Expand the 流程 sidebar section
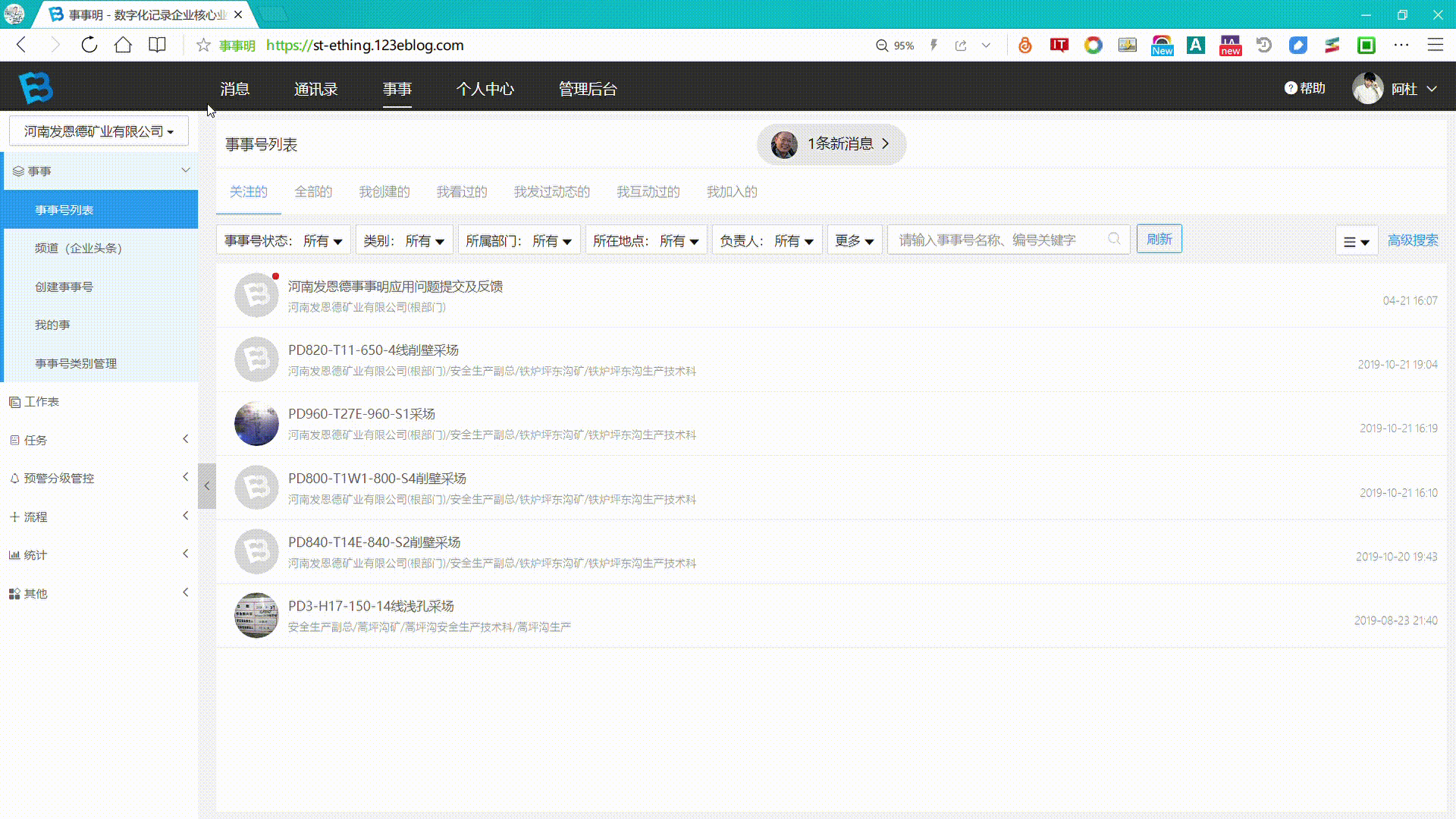The height and width of the screenshot is (819, 1456). click(x=186, y=516)
